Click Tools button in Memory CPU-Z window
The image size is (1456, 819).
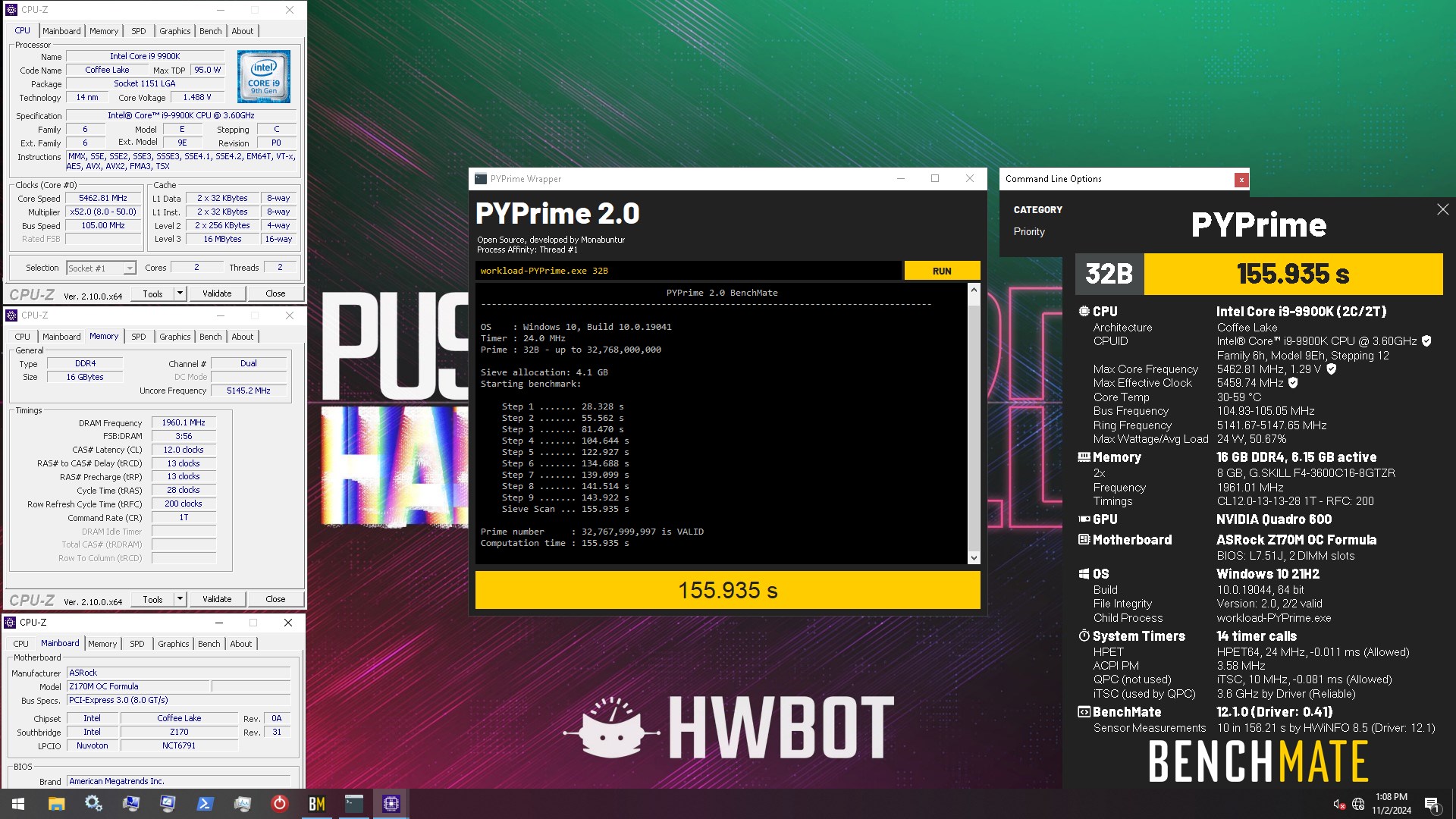click(152, 599)
